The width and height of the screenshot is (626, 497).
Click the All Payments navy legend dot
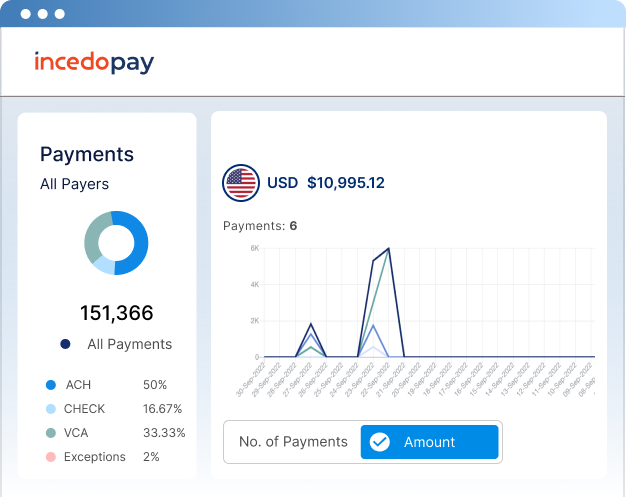(66, 344)
